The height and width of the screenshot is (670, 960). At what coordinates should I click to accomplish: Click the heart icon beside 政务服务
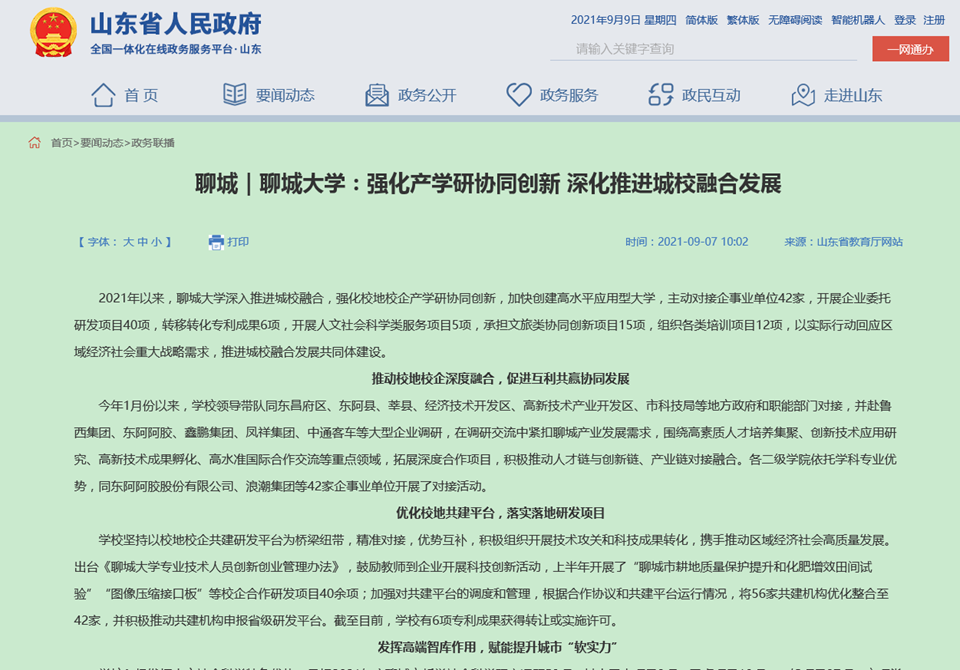[518, 95]
